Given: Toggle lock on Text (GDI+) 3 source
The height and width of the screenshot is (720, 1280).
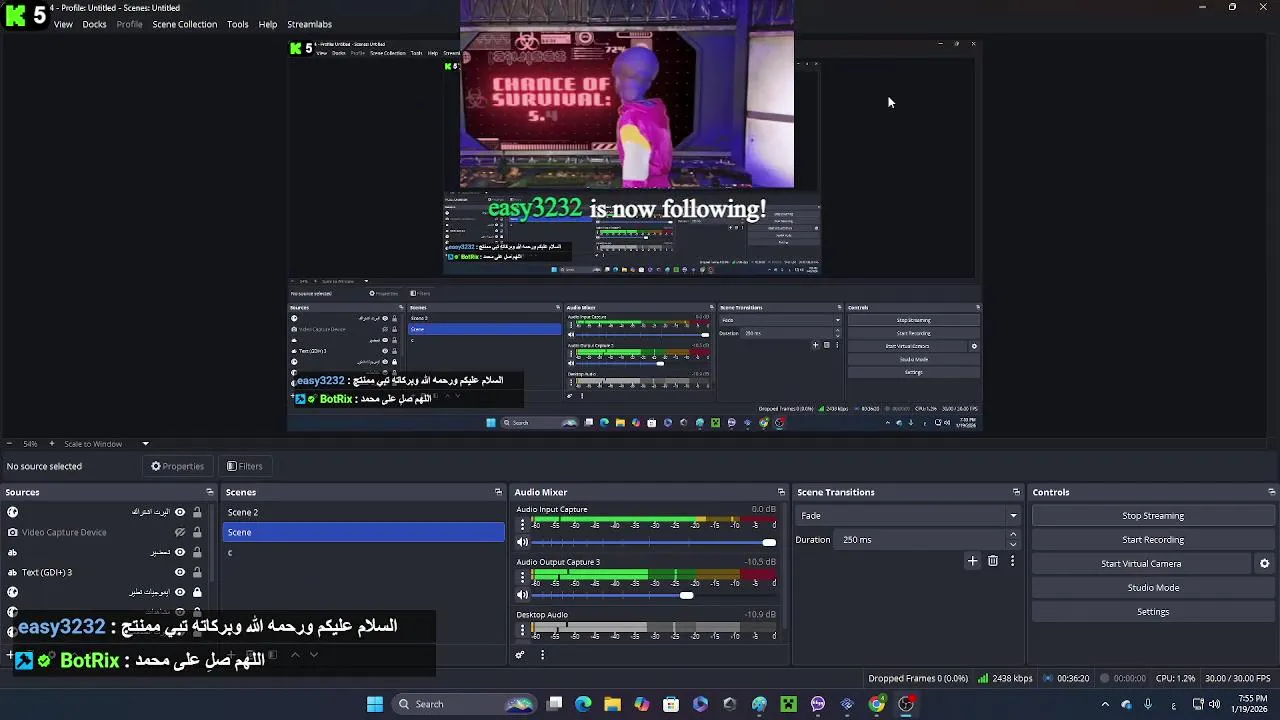Looking at the screenshot, I should (197, 572).
